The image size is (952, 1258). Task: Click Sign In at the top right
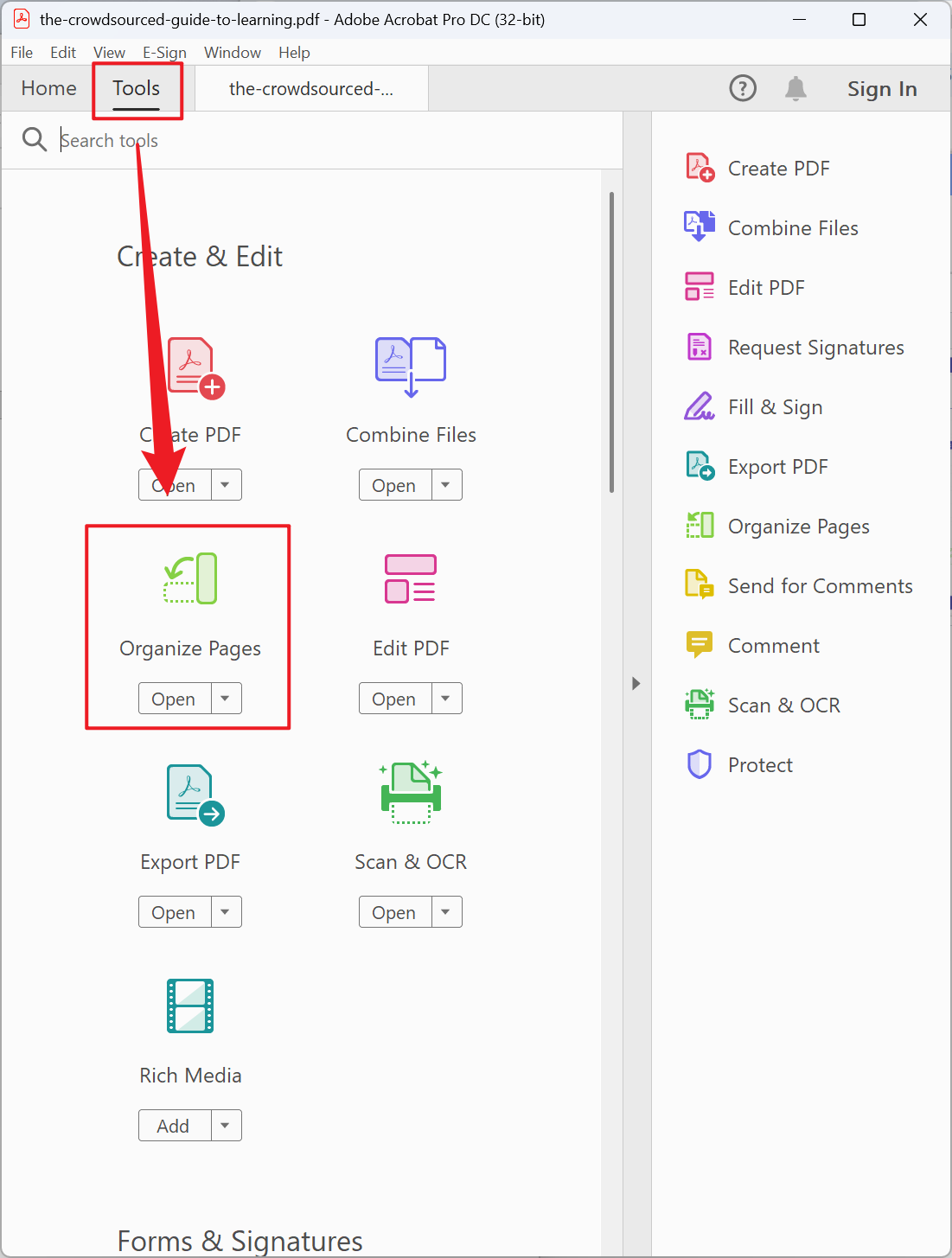882,87
